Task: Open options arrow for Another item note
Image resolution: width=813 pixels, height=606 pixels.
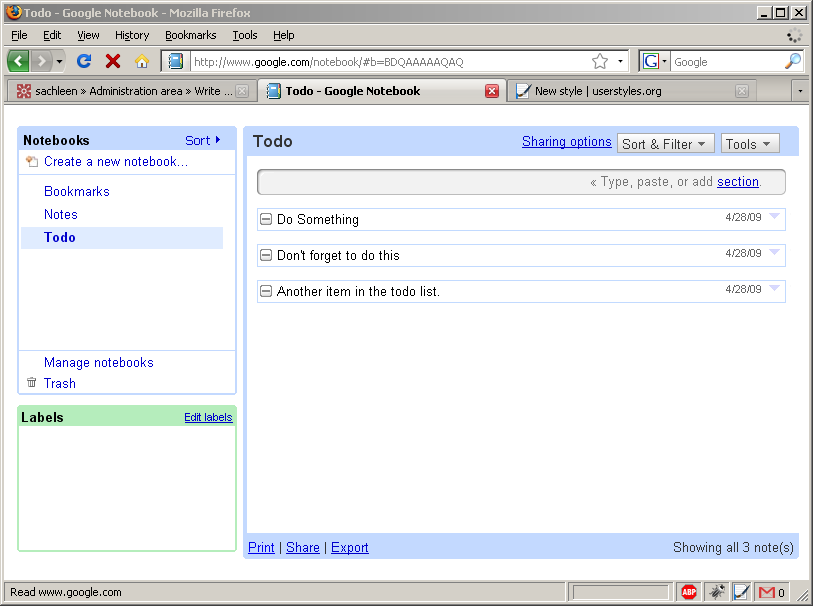Action: [x=774, y=288]
